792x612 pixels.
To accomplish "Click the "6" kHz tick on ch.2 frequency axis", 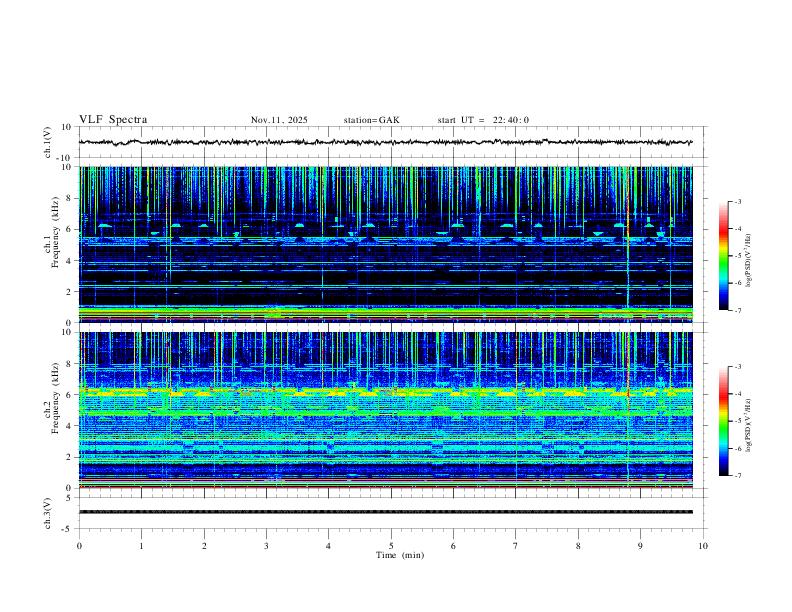I will point(70,395).
